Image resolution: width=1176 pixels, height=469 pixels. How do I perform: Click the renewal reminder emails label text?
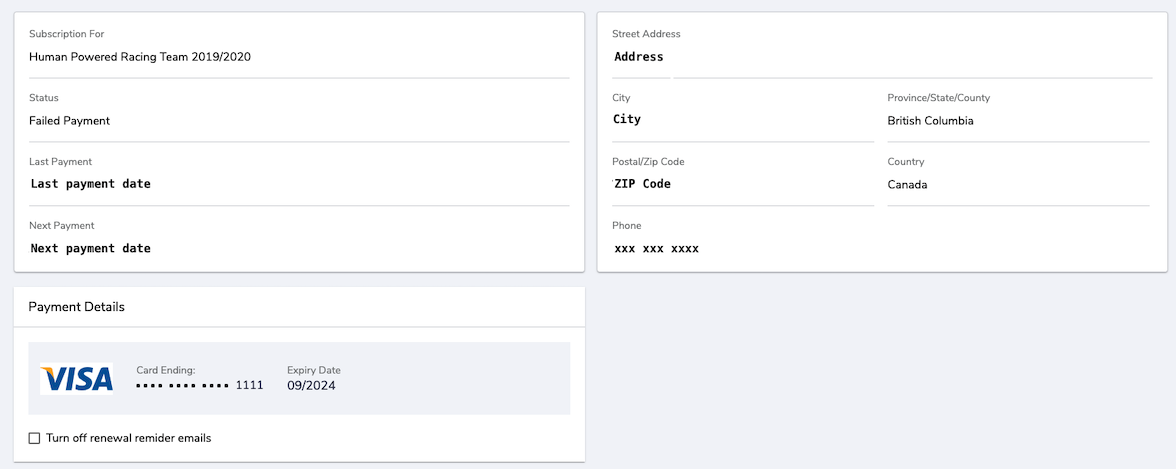(x=129, y=438)
